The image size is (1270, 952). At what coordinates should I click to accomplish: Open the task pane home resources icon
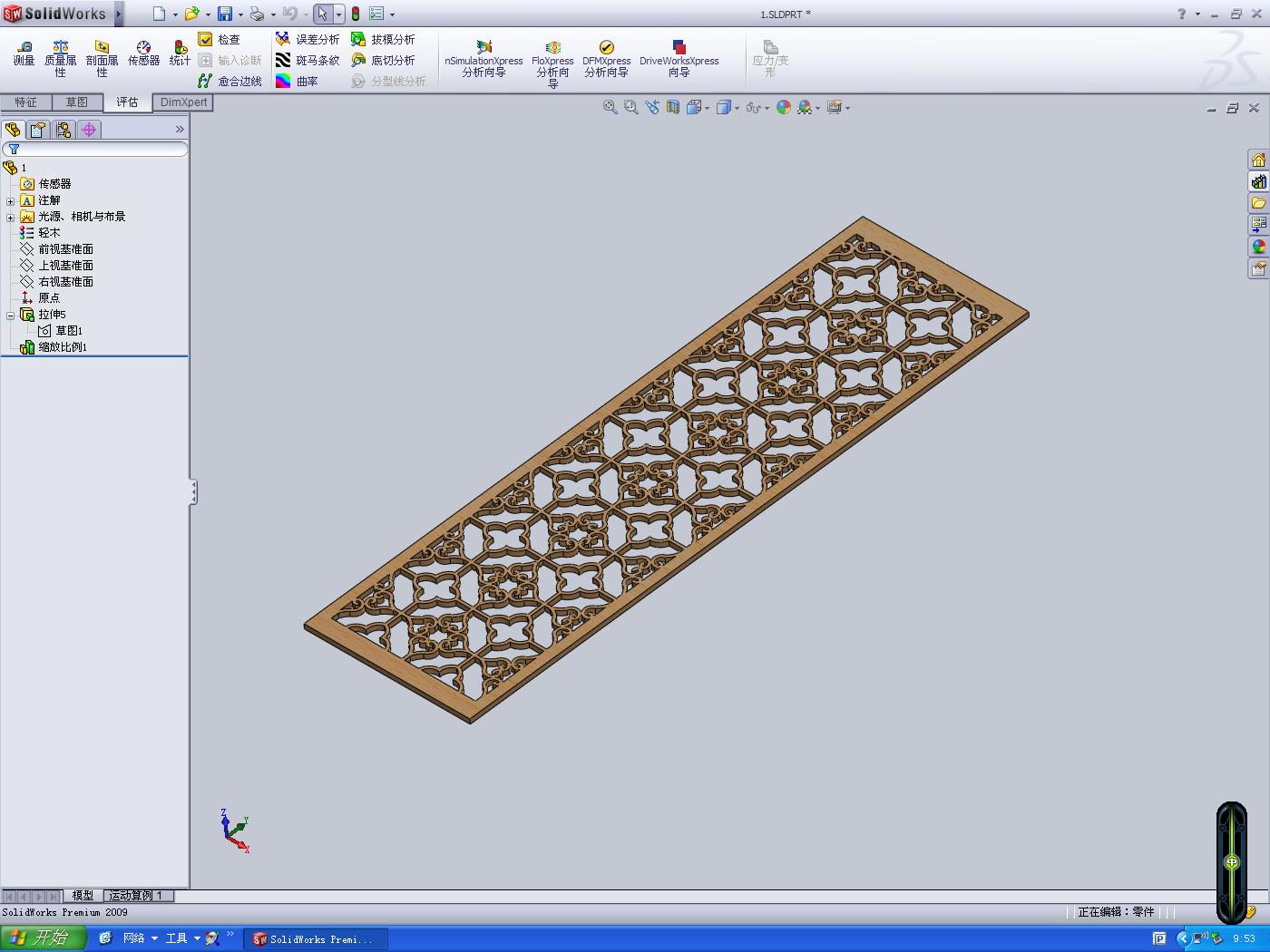tap(1258, 160)
